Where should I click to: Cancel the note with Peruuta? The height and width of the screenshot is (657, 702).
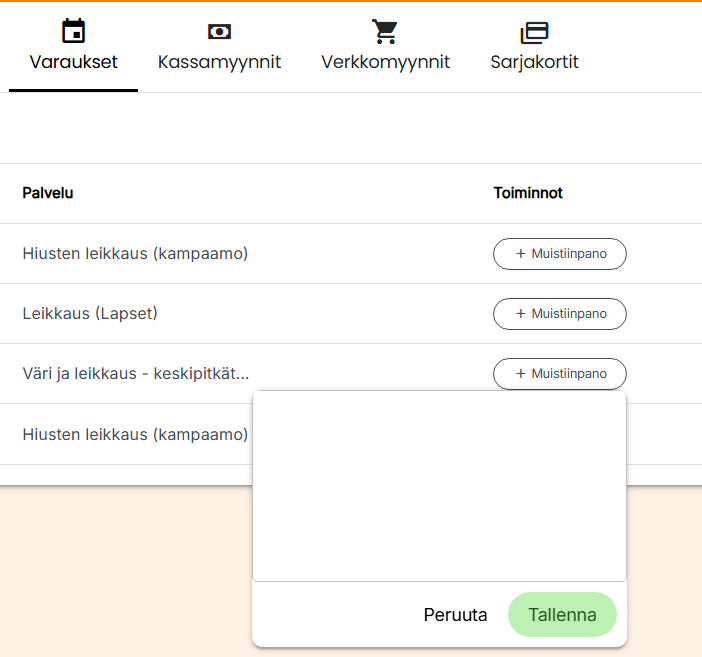point(455,615)
